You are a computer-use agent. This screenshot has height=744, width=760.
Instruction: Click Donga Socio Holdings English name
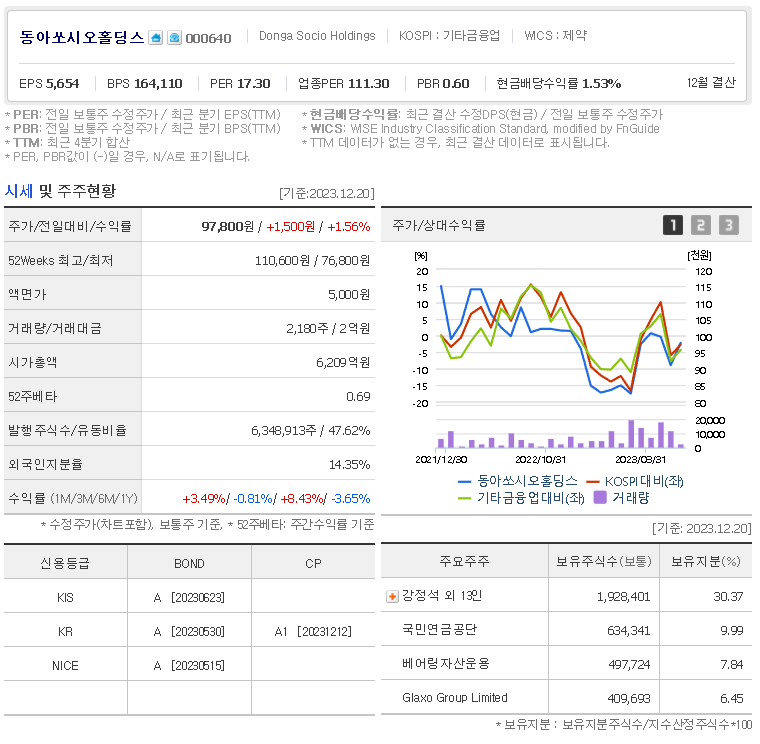317,36
